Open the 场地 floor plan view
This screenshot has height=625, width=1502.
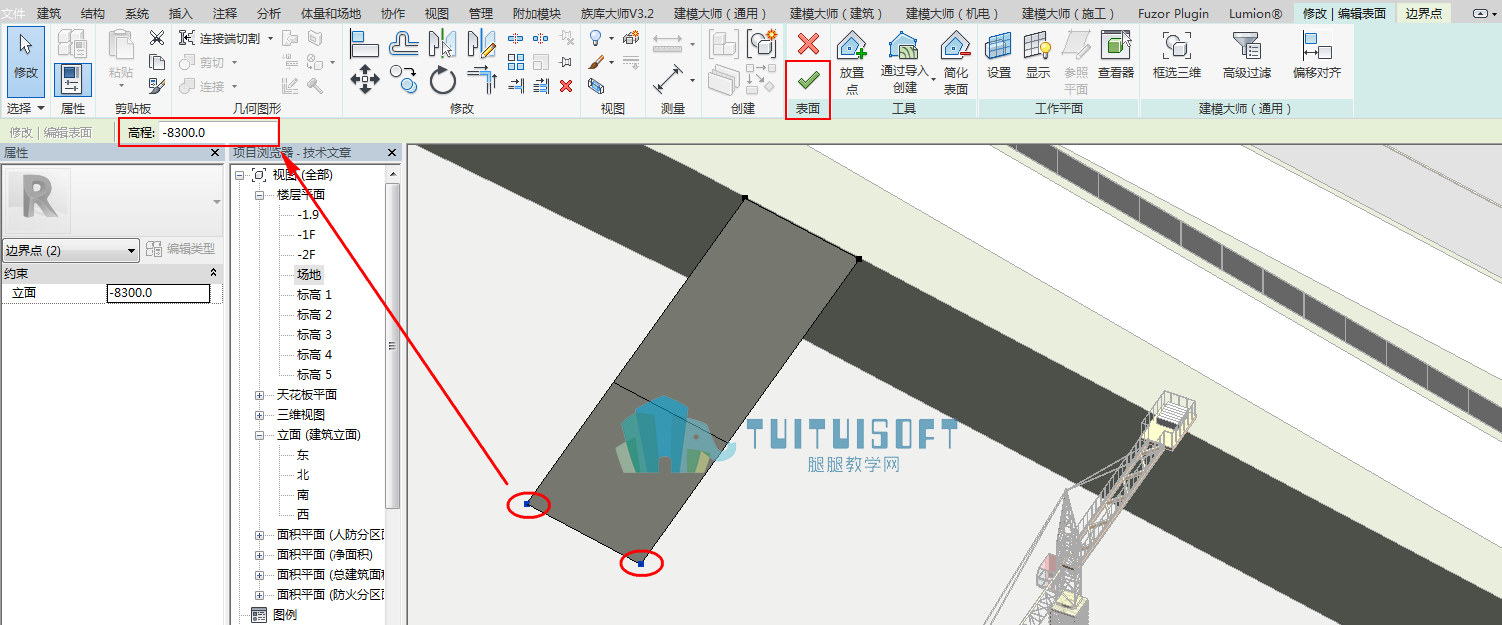click(x=309, y=274)
